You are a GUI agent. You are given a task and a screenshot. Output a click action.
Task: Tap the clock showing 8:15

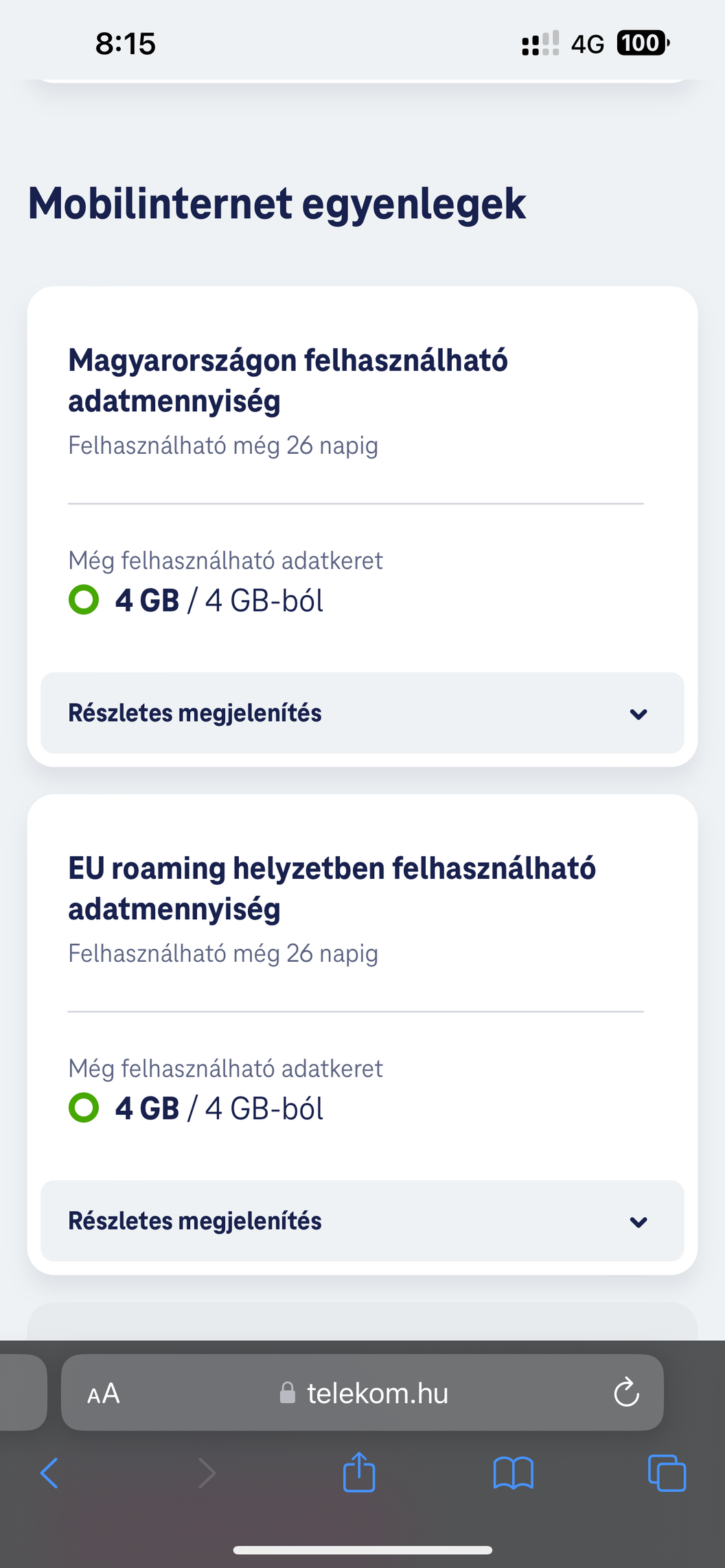pyautogui.click(x=126, y=44)
